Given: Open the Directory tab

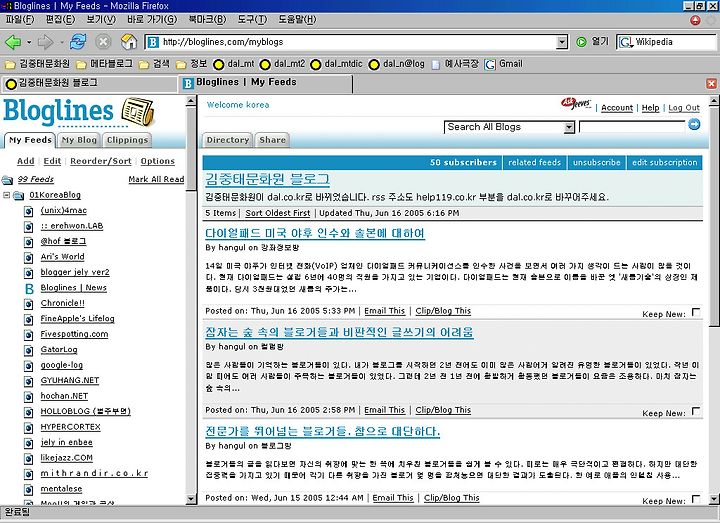Looking at the screenshot, I should 227,140.
